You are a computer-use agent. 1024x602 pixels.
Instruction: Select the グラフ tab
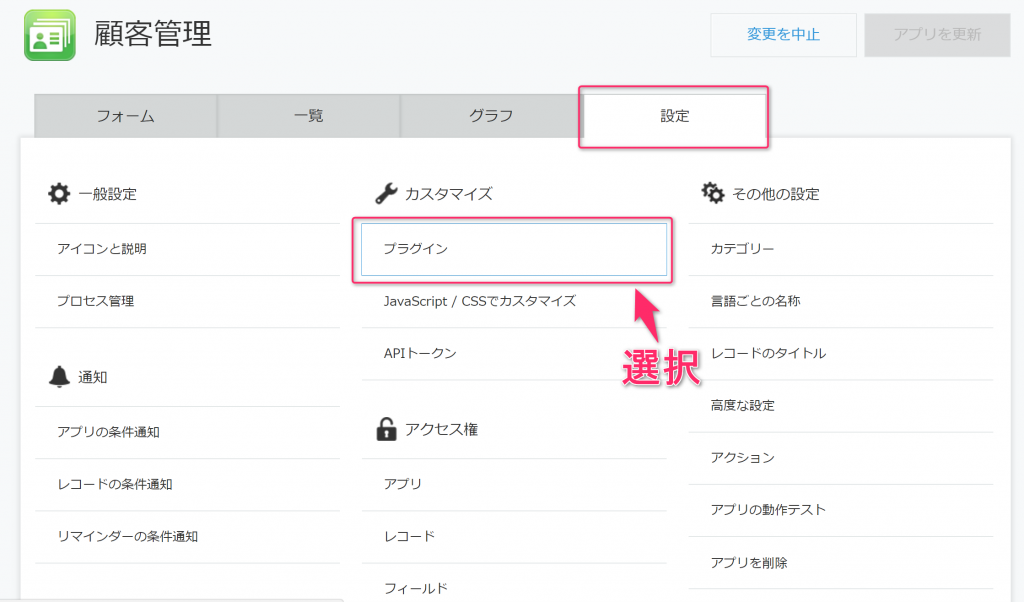click(x=491, y=116)
